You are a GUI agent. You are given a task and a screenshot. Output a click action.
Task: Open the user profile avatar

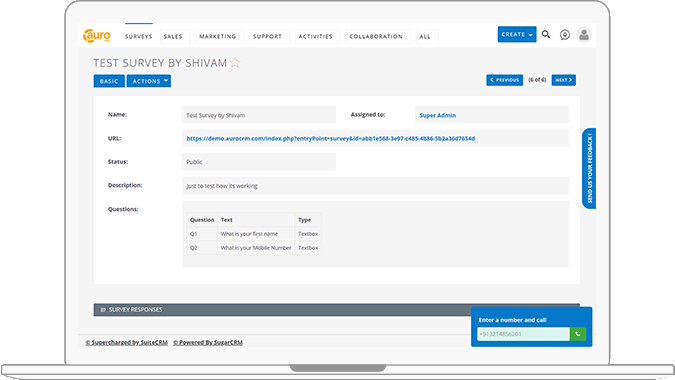pos(584,35)
